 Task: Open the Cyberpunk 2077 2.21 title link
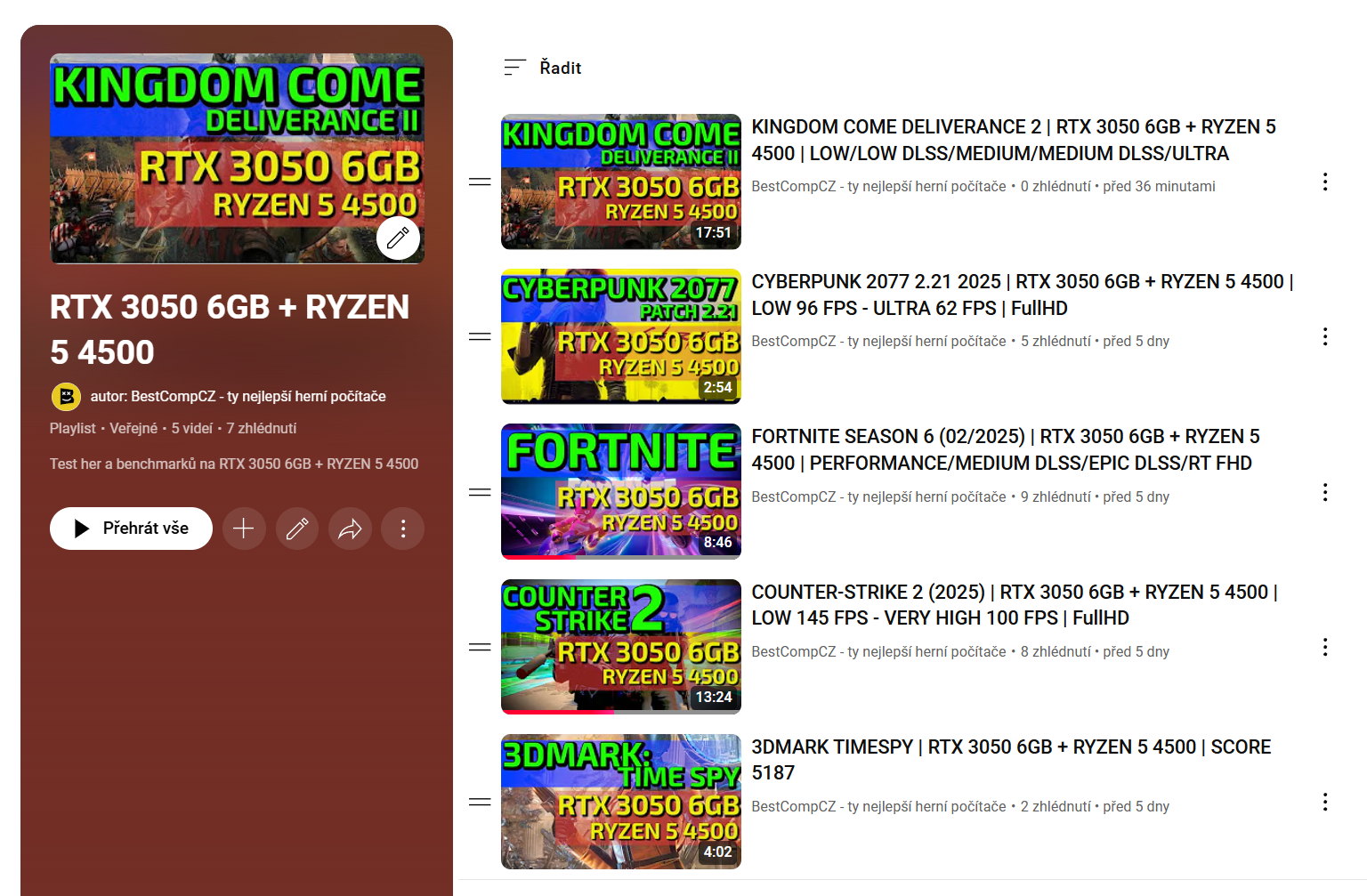coord(1023,295)
